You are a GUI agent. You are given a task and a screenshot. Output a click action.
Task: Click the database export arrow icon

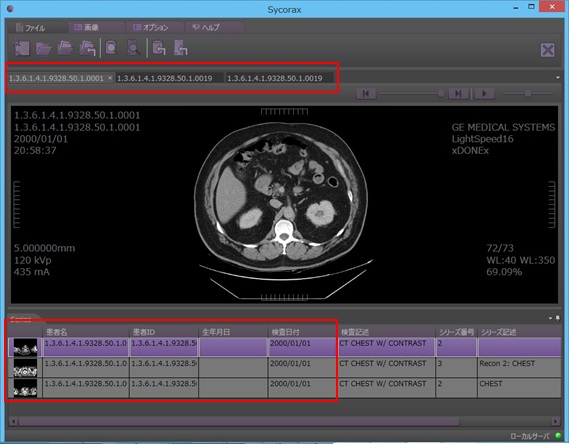point(159,48)
